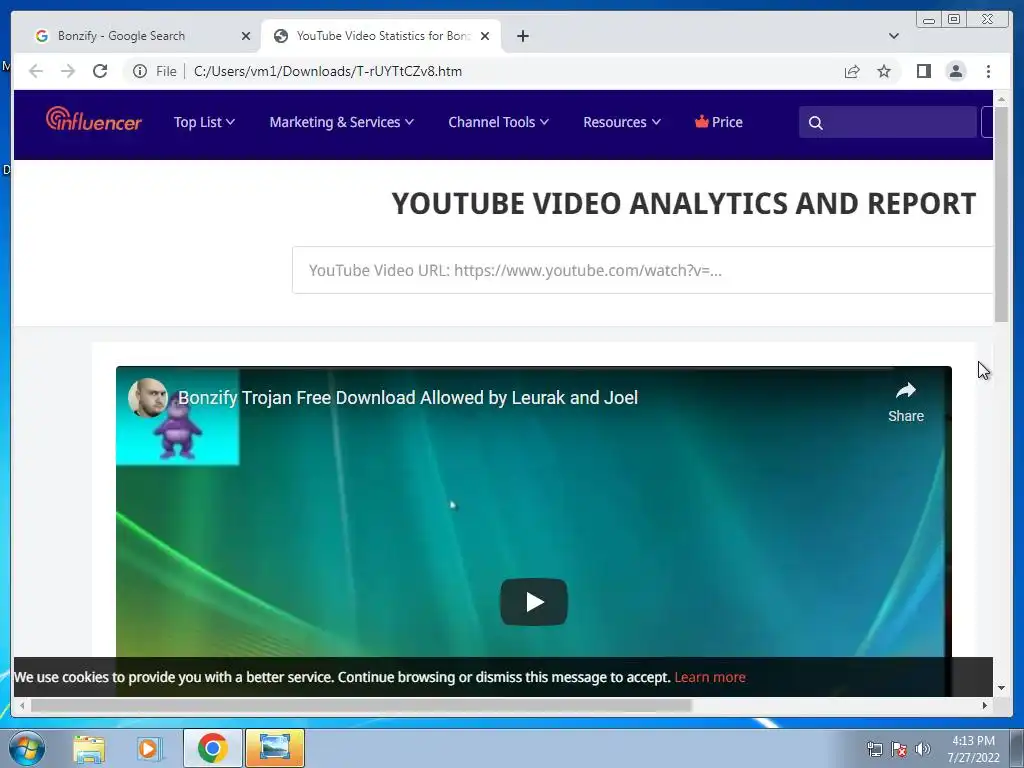
Task: Click the scroll down arrow of the page
Action: pyautogui.click(x=1001, y=688)
